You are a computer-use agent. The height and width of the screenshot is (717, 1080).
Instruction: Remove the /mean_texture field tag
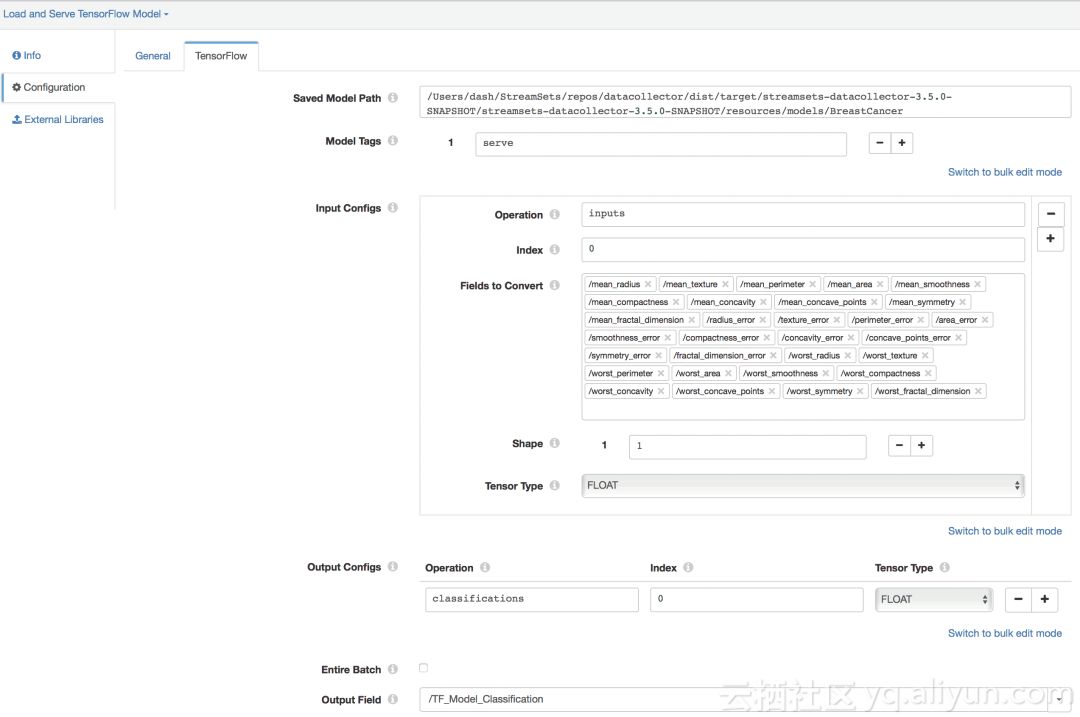coord(725,284)
